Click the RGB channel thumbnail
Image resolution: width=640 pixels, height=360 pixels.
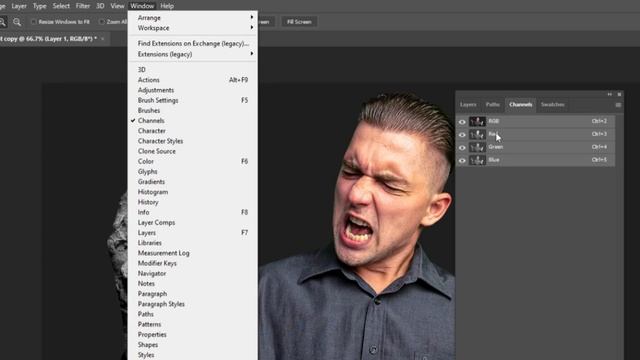coord(477,122)
